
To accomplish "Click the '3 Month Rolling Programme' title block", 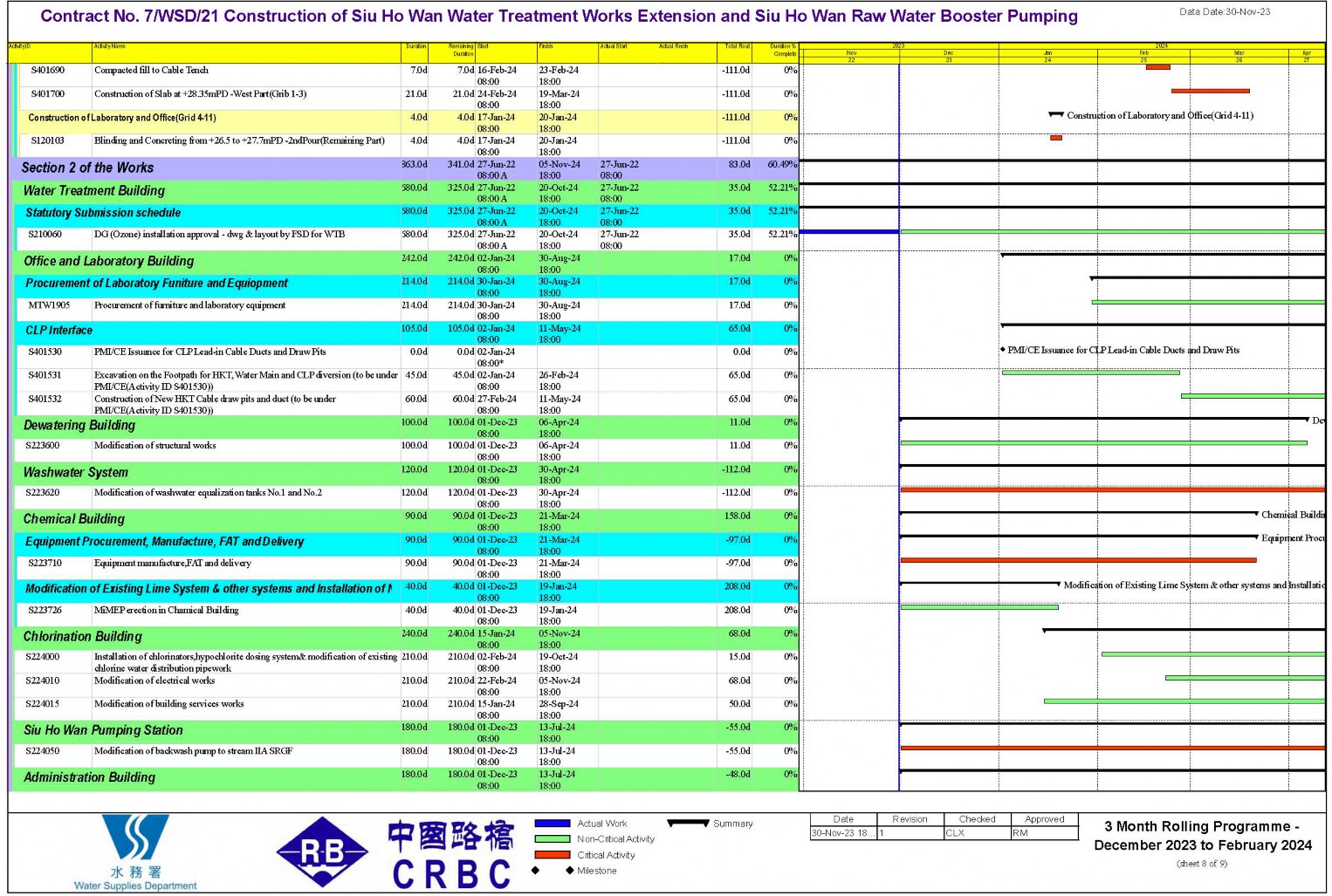I will 1202,836.
